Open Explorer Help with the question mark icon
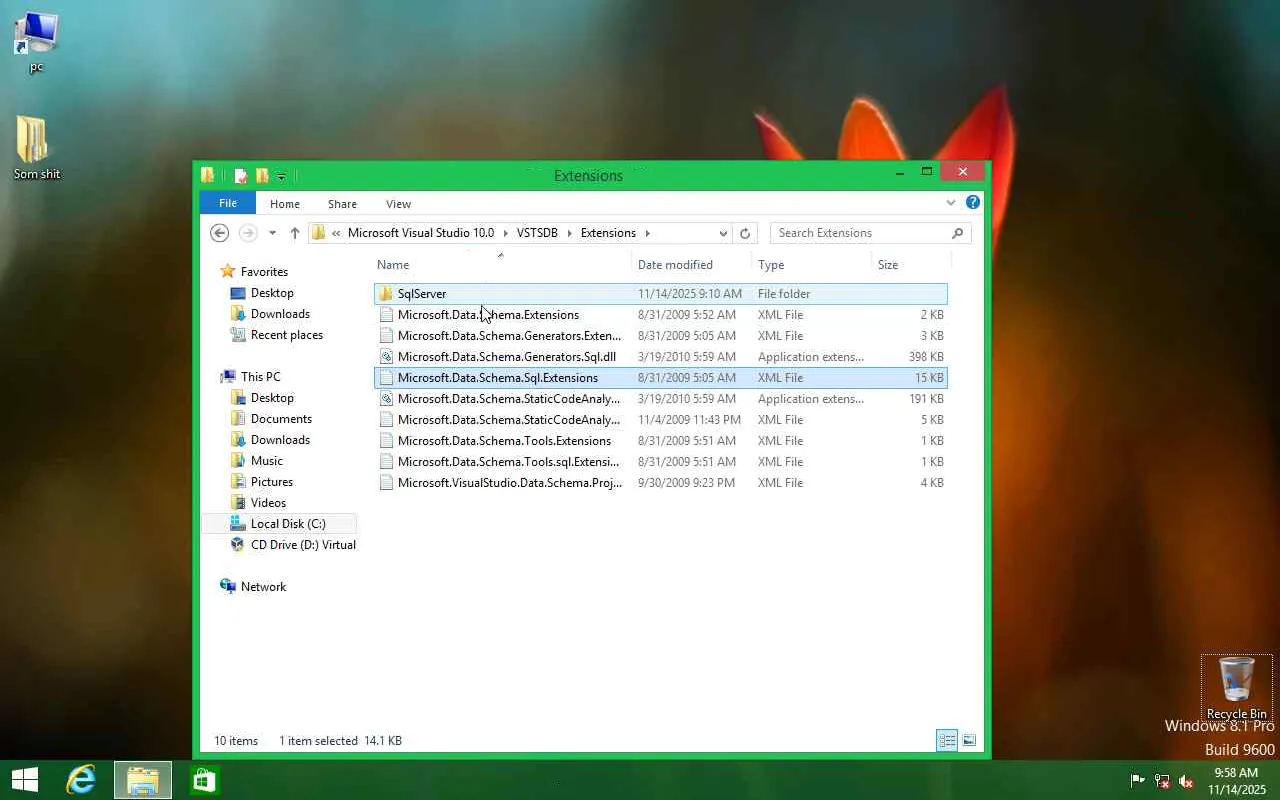The width and height of the screenshot is (1280, 800). pos(973,202)
